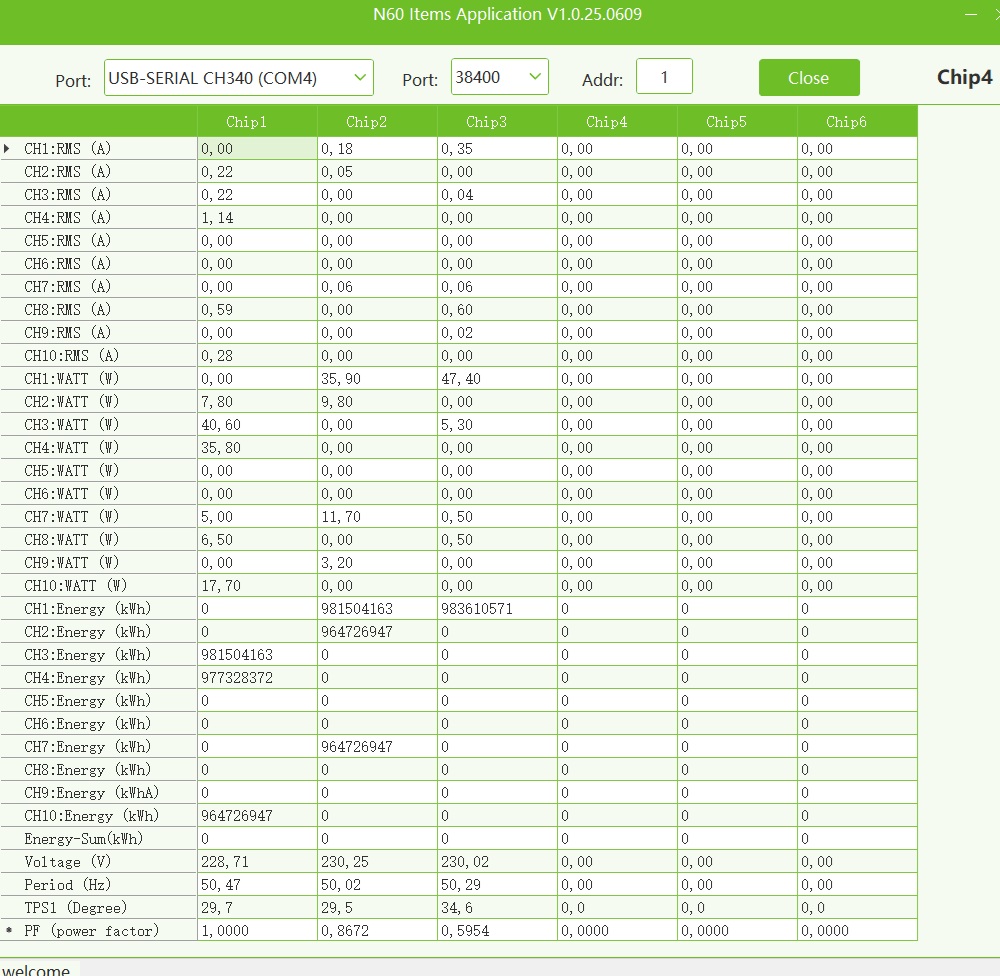Click Chip3 TPS1 cell 34,6
Viewport: 1000px width, 976px height.
(497, 908)
